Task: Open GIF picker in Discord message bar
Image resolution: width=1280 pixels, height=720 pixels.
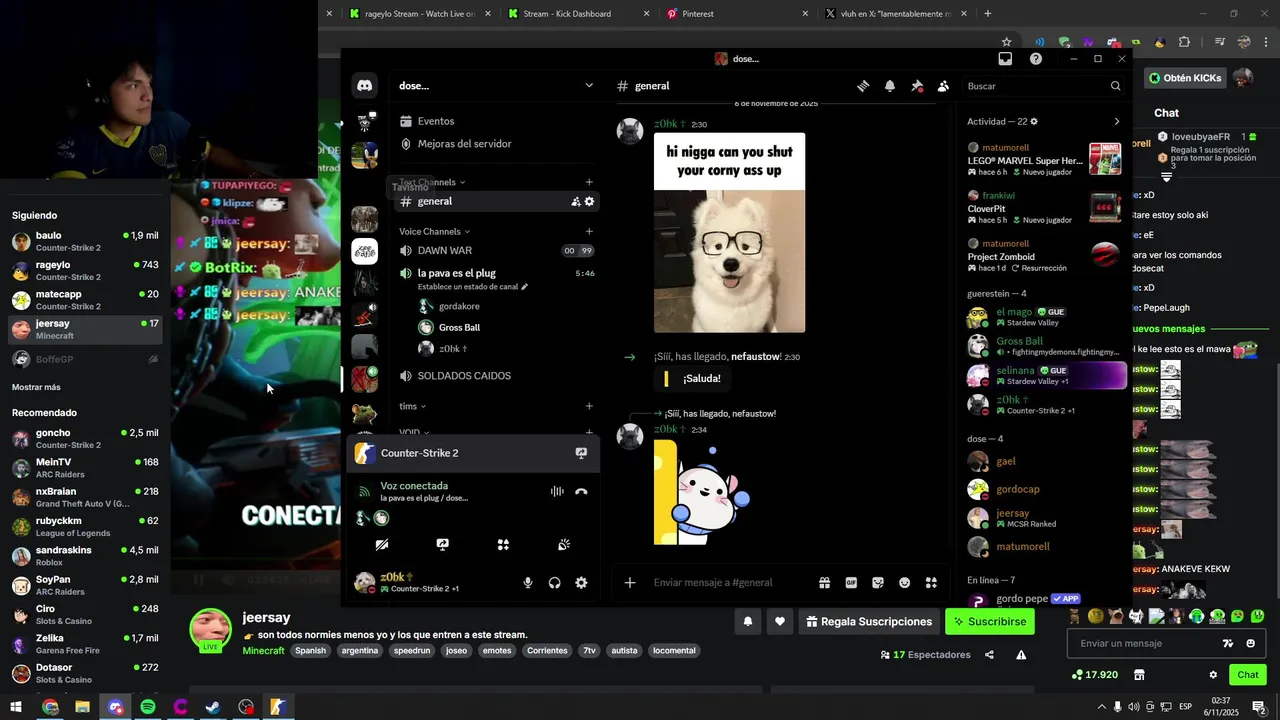Action: coord(851,583)
